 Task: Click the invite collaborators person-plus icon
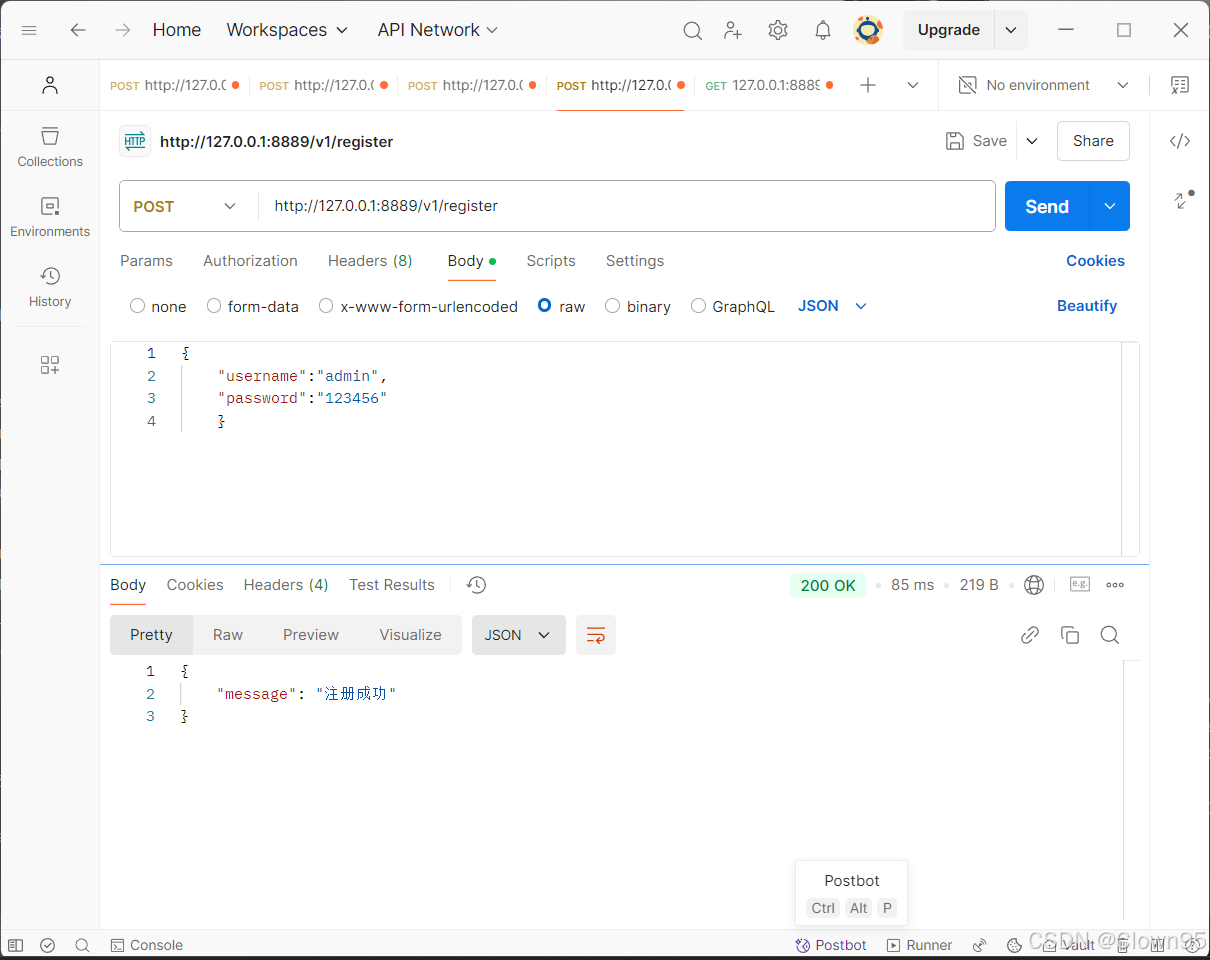click(x=734, y=31)
